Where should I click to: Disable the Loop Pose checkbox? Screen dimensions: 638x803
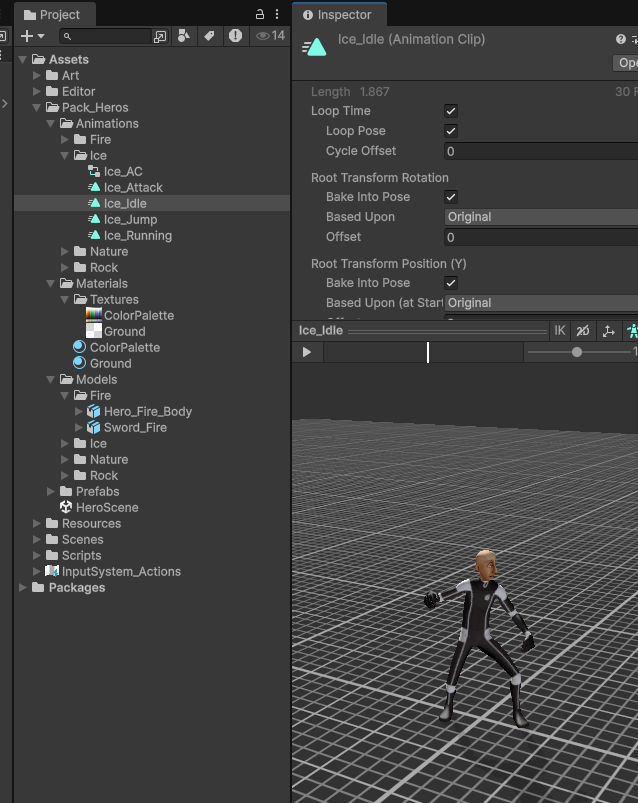[451, 131]
